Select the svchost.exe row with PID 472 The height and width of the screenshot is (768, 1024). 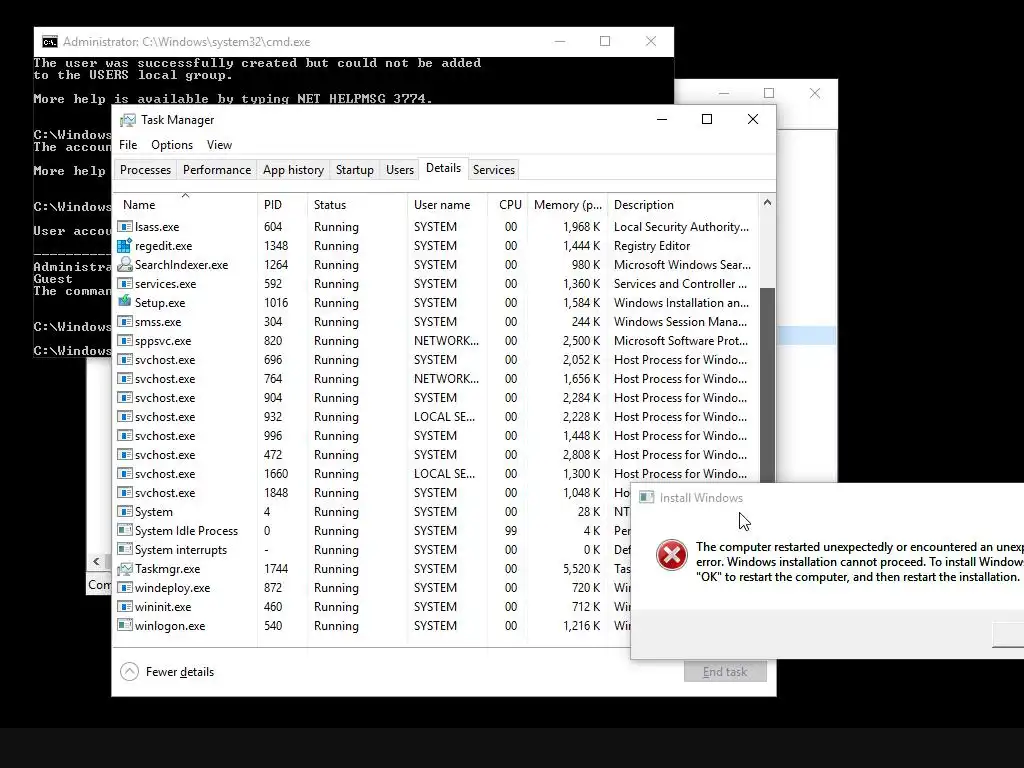point(436,455)
